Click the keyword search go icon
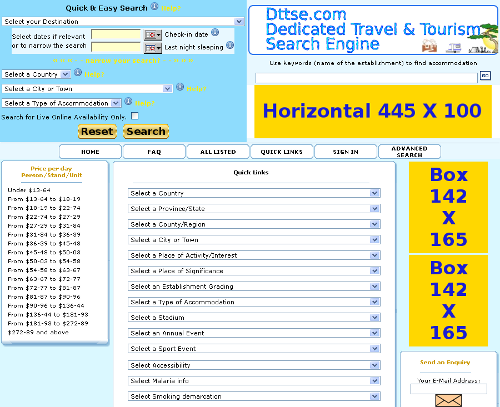 [485, 76]
